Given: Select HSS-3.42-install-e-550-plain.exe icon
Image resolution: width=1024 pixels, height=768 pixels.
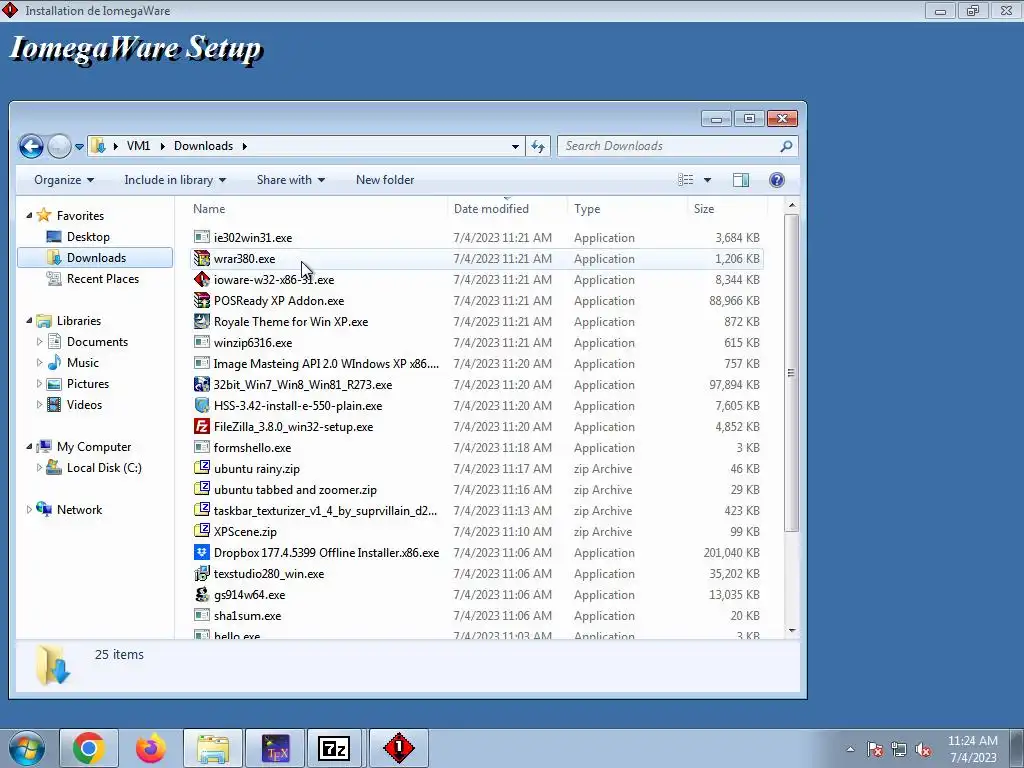Looking at the screenshot, I should (x=202, y=406).
